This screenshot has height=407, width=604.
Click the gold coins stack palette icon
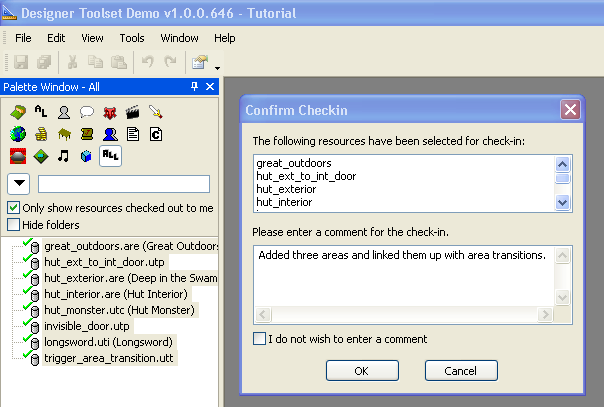[41, 134]
